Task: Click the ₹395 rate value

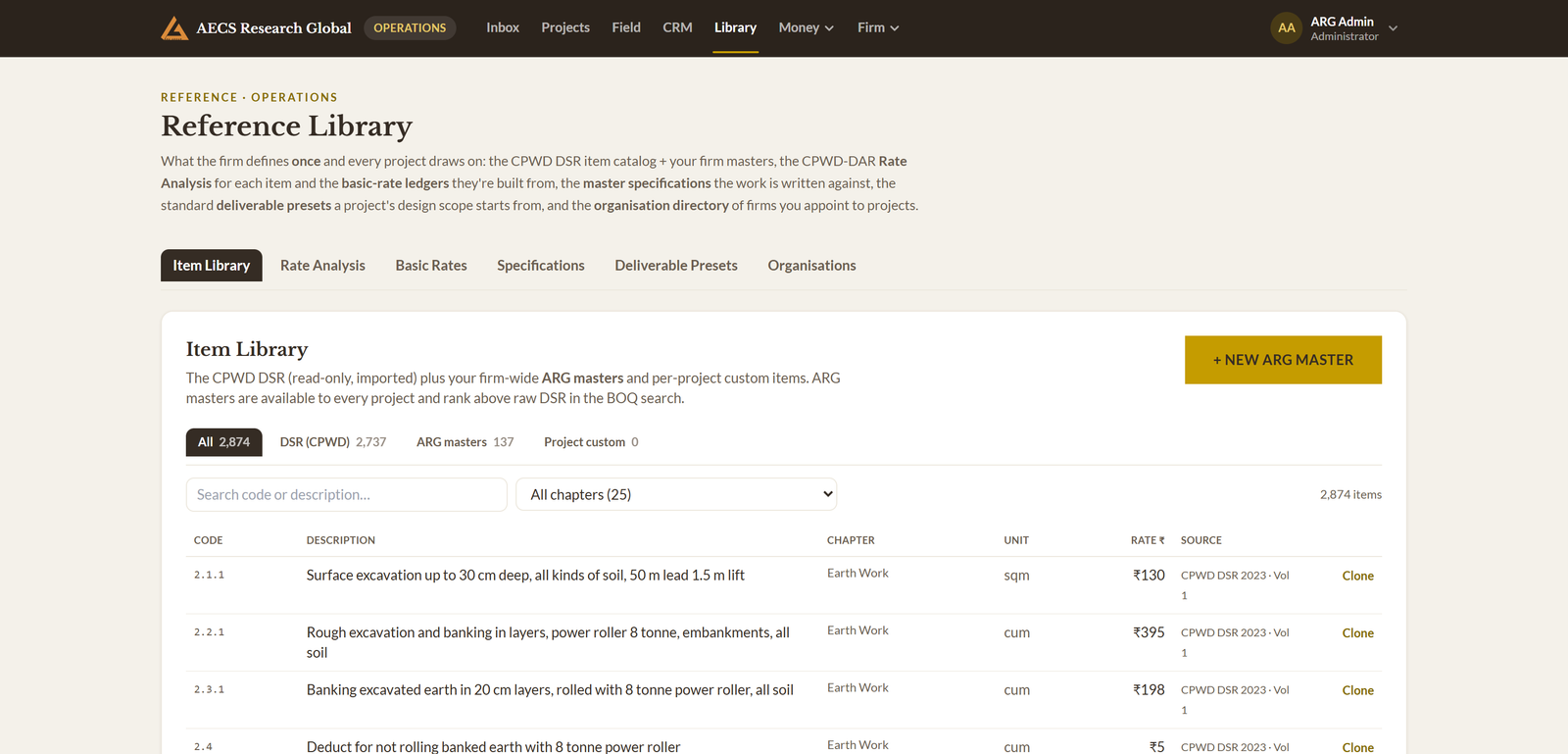Action: 1149,632
